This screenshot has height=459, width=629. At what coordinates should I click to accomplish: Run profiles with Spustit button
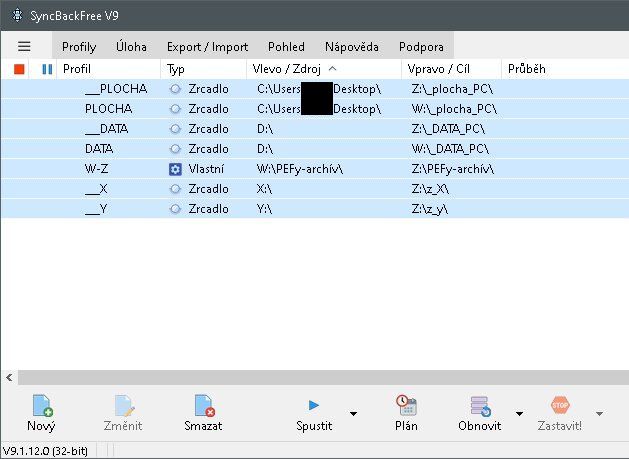[314, 413]
